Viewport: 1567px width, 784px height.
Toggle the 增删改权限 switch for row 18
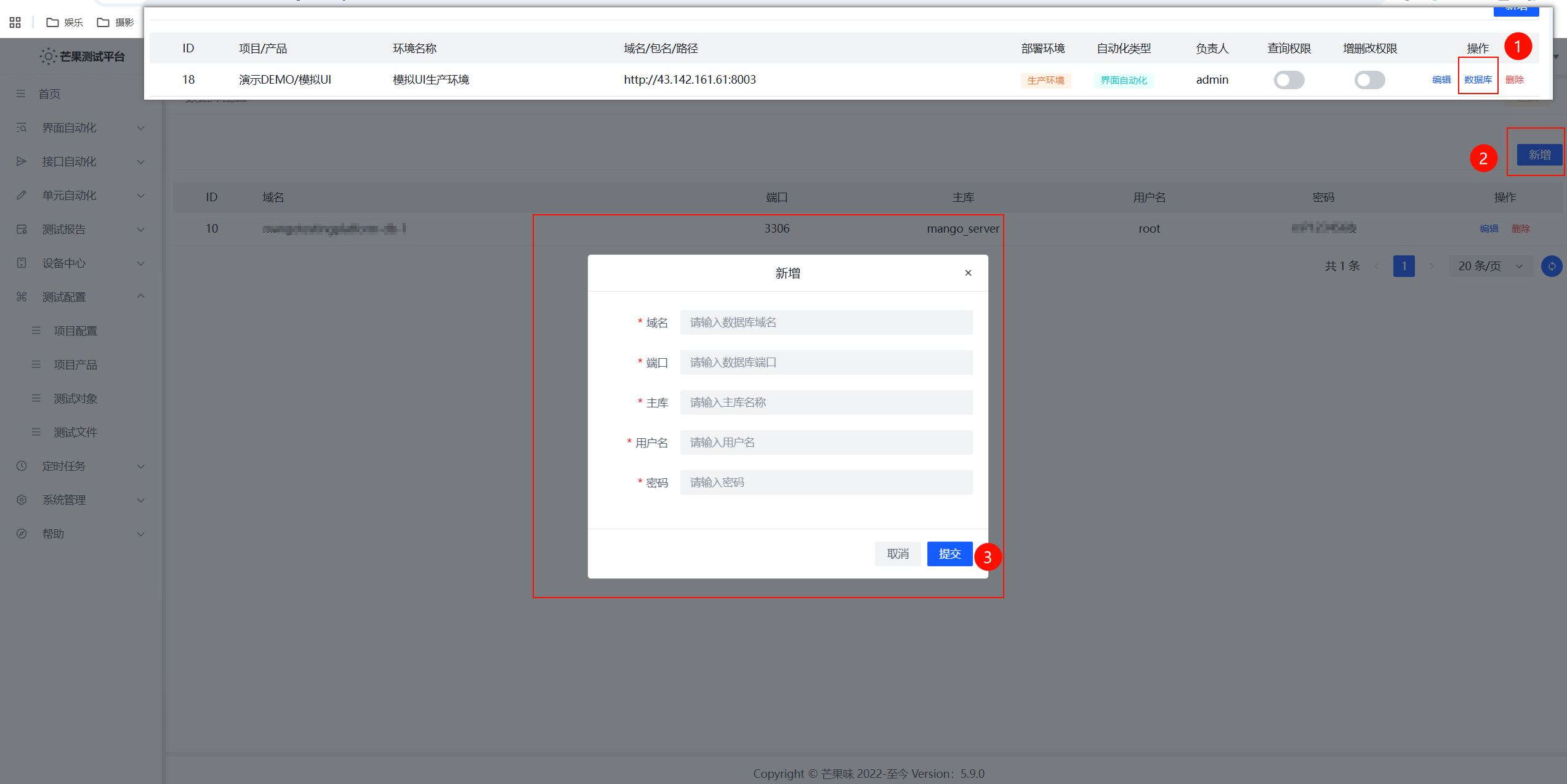pyautogui.click(x=1369, y=80)
